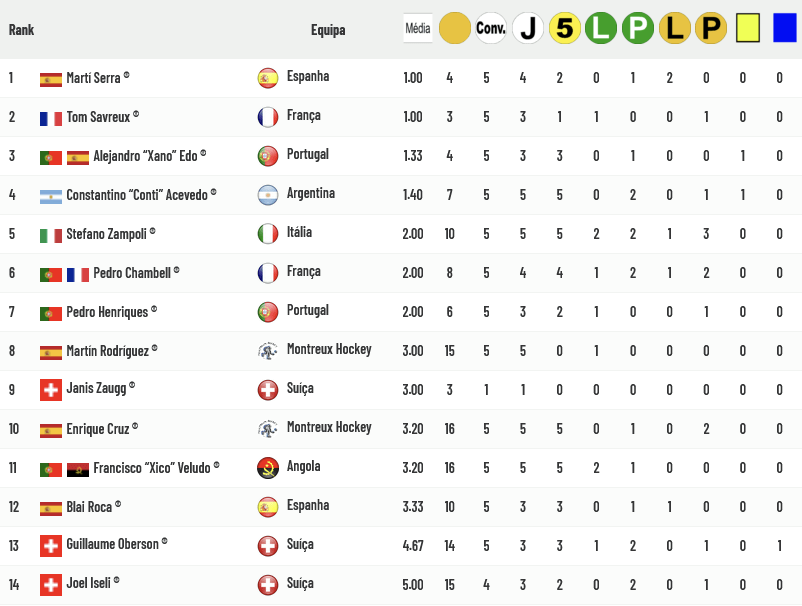Image resolution: width=802 pixels, height=606 pixels.
Task: Click the Itália team flag icon
Action: click(267, 233)
